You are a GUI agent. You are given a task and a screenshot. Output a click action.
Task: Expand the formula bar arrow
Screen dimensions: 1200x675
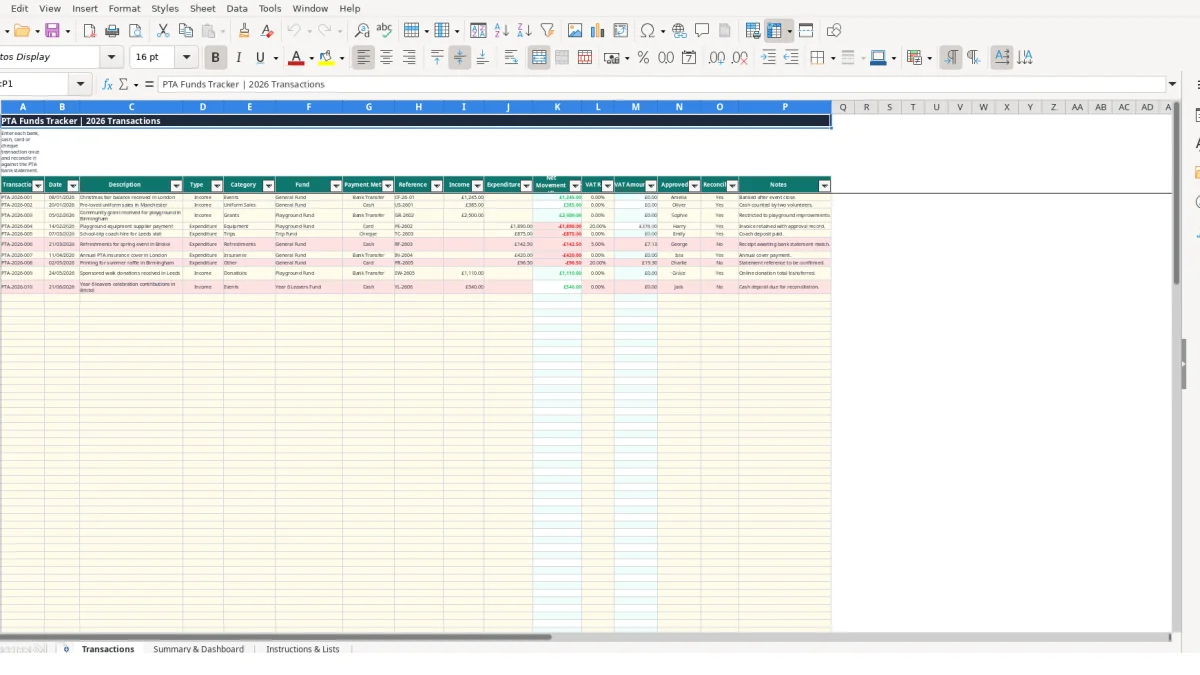point(1172,85)
